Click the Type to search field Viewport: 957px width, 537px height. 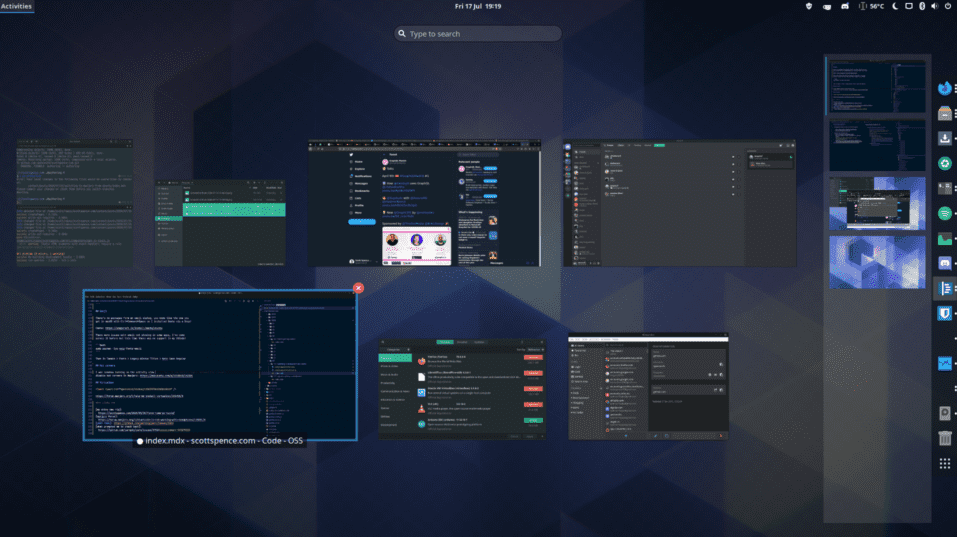coord(478,34)
